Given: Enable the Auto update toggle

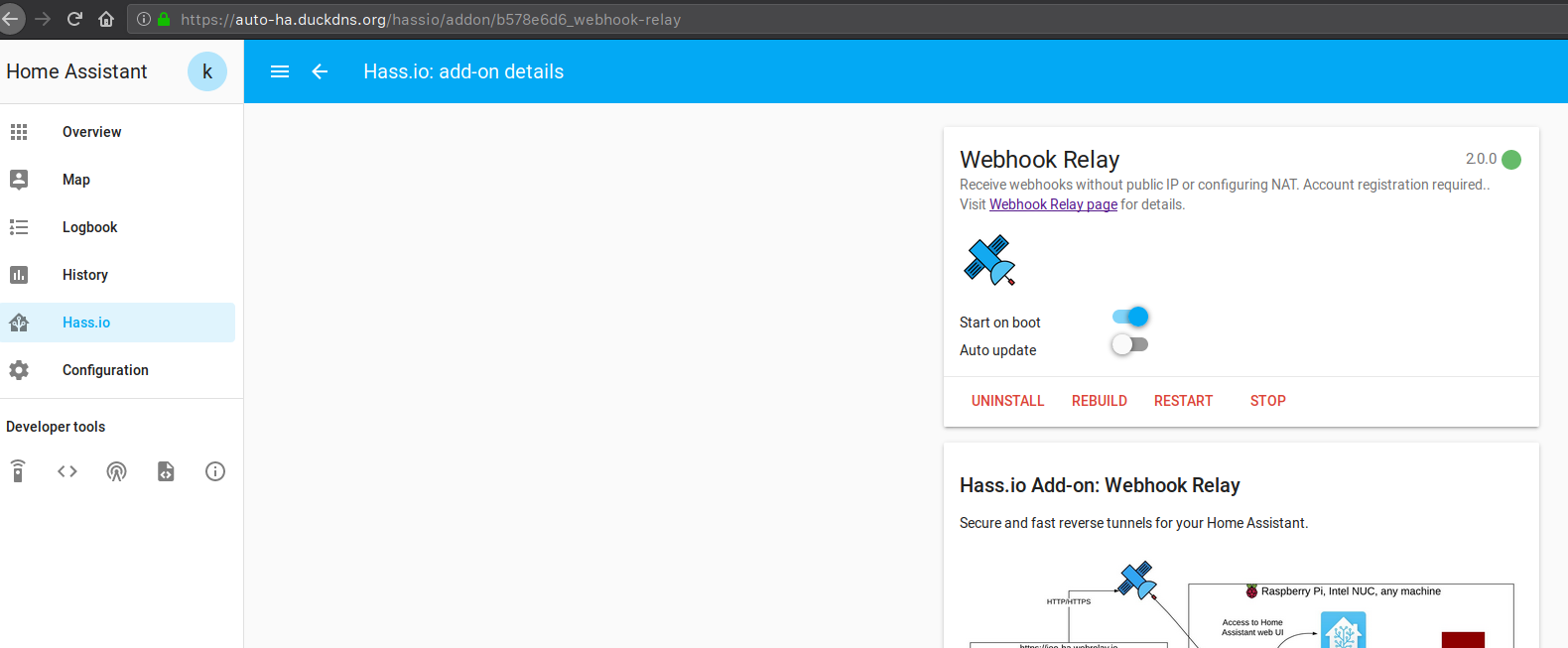Looking at the screenshot, I should point(1130,344).
